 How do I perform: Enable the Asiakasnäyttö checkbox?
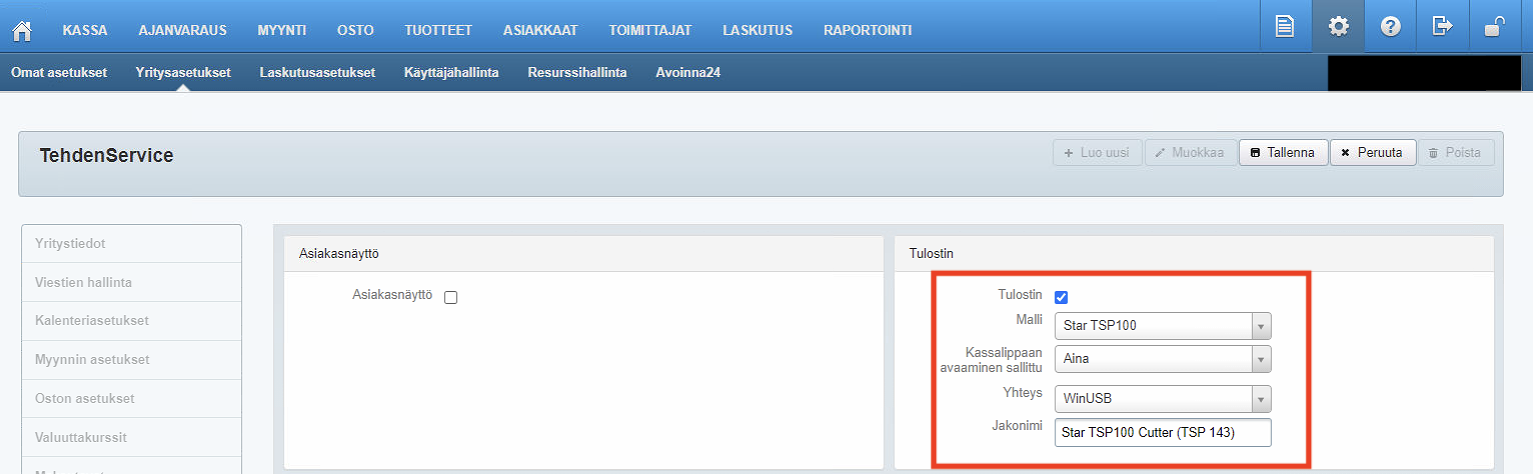pos(451,297)
